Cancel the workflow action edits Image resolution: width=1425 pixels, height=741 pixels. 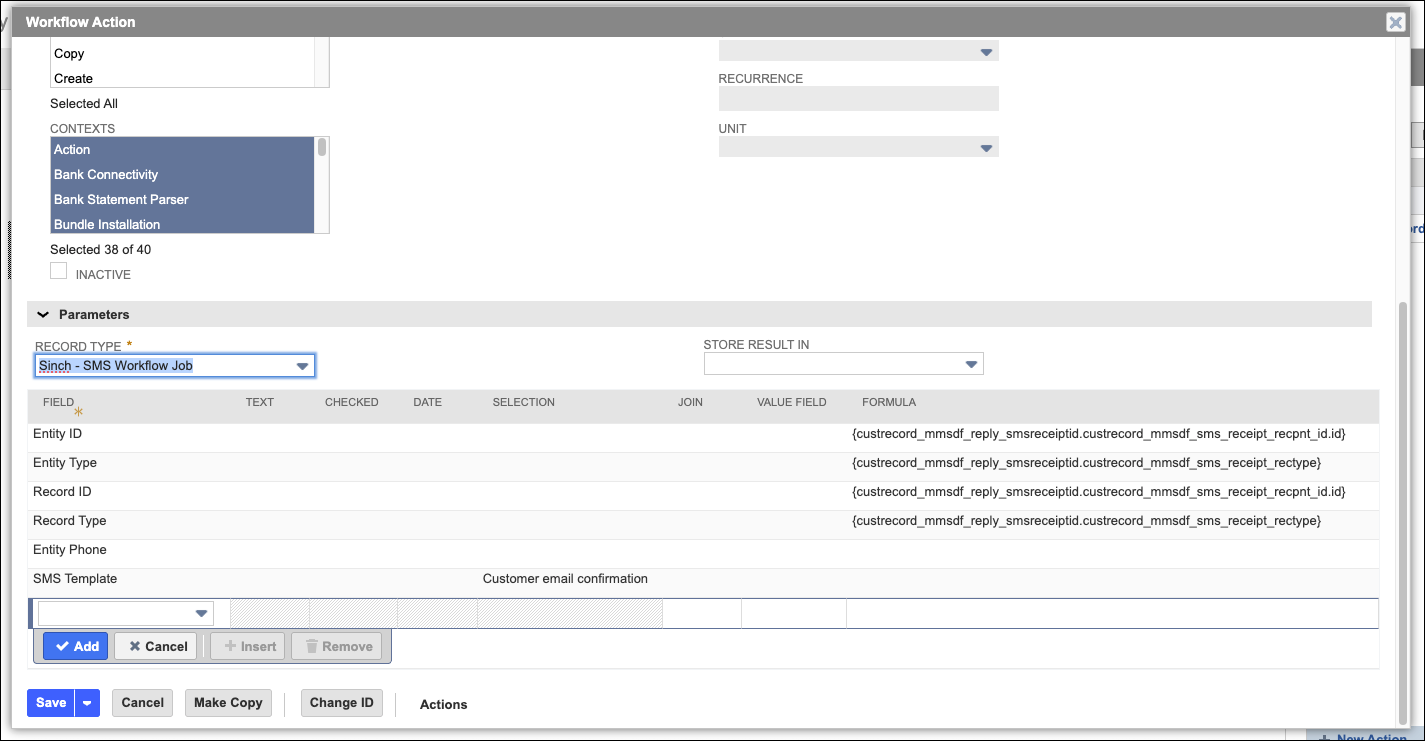pyautogui.click(x=142, y=703)
